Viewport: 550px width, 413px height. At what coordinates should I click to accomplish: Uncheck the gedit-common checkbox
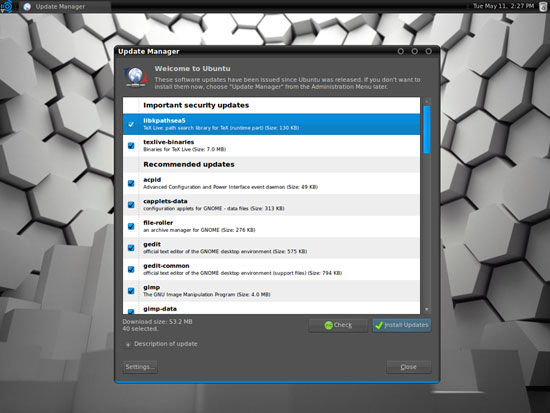(131, 269)
